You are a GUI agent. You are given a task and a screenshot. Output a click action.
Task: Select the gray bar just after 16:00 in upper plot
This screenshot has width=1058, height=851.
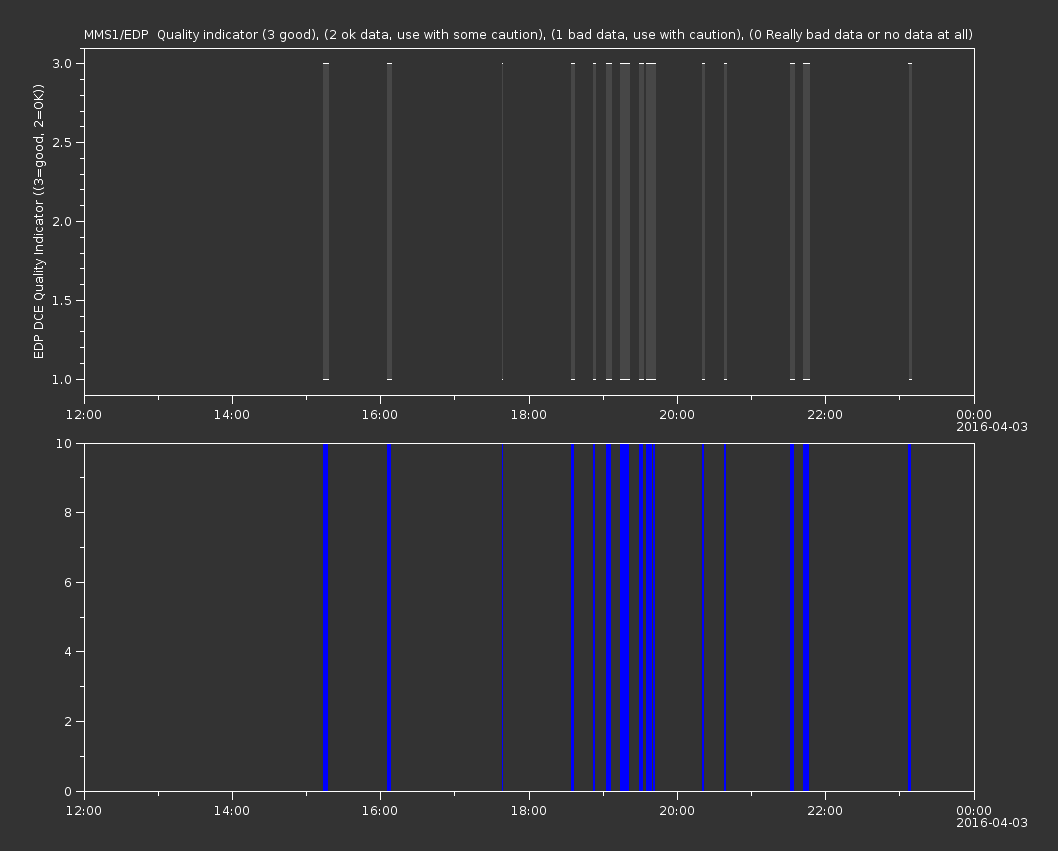(389, 221)
